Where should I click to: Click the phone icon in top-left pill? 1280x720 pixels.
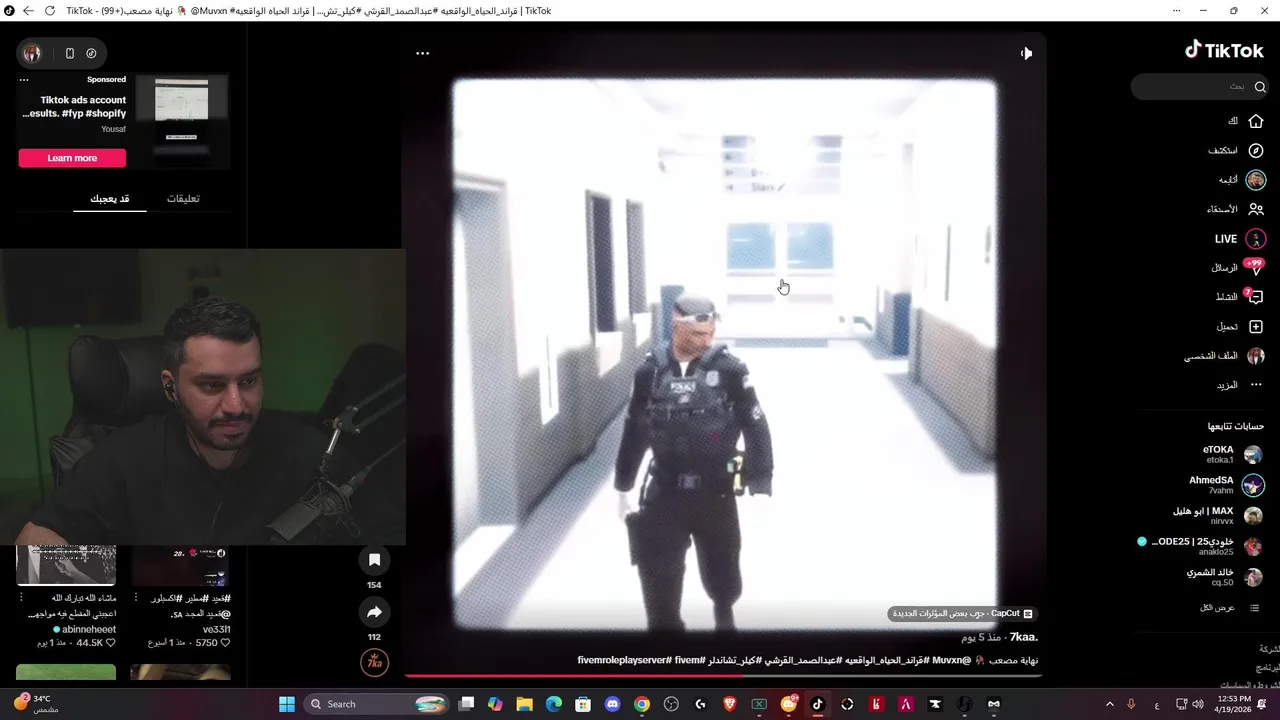[69, 53]
